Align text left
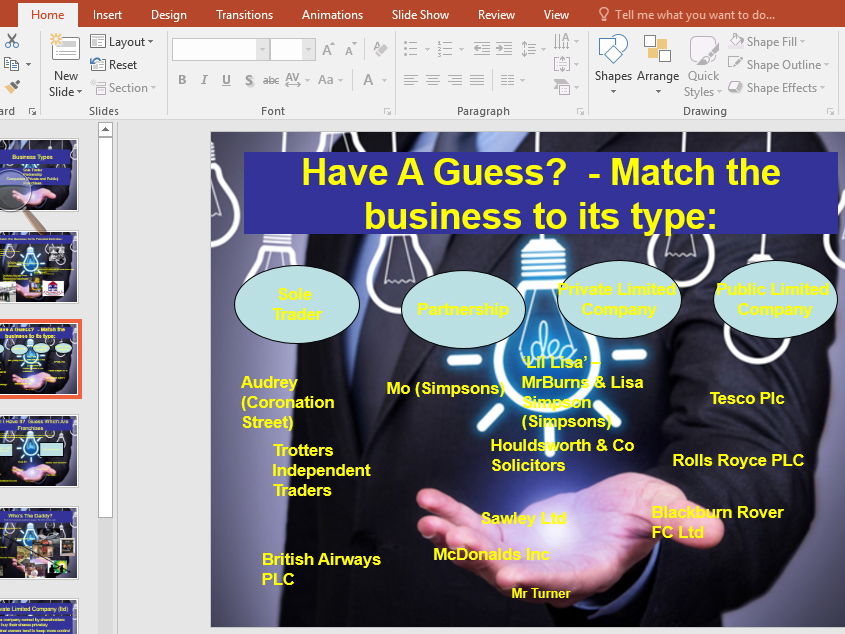The image size is (845, 634). pyautogui.click(x=411, y=80)
